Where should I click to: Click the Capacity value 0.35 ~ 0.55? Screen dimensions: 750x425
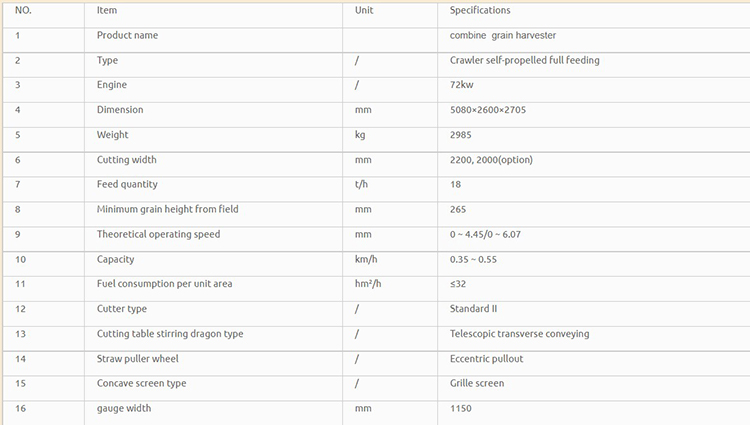tap(473, 260)
